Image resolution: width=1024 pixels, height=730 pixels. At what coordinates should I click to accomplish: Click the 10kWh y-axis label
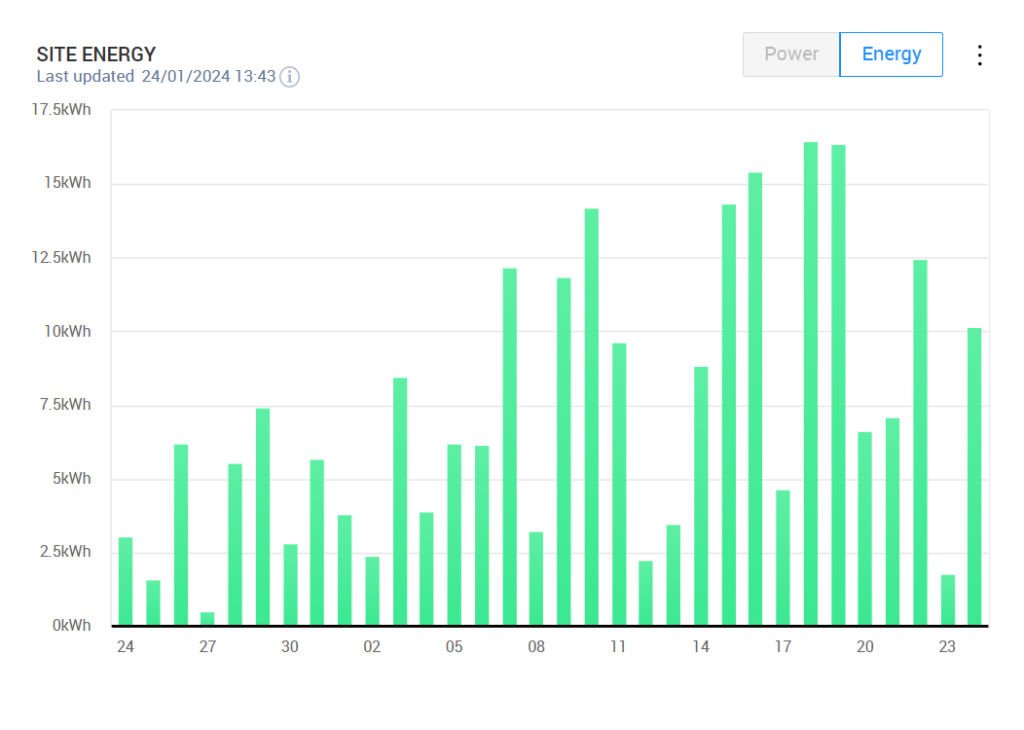tap(68, 331)
